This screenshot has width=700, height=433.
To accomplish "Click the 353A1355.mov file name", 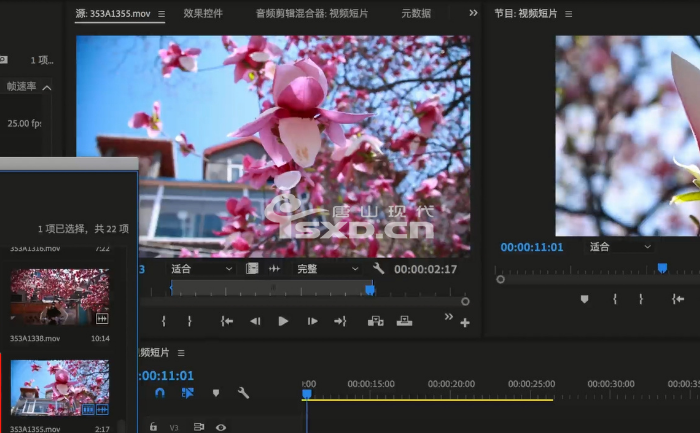I will click(x=35, y=429).
